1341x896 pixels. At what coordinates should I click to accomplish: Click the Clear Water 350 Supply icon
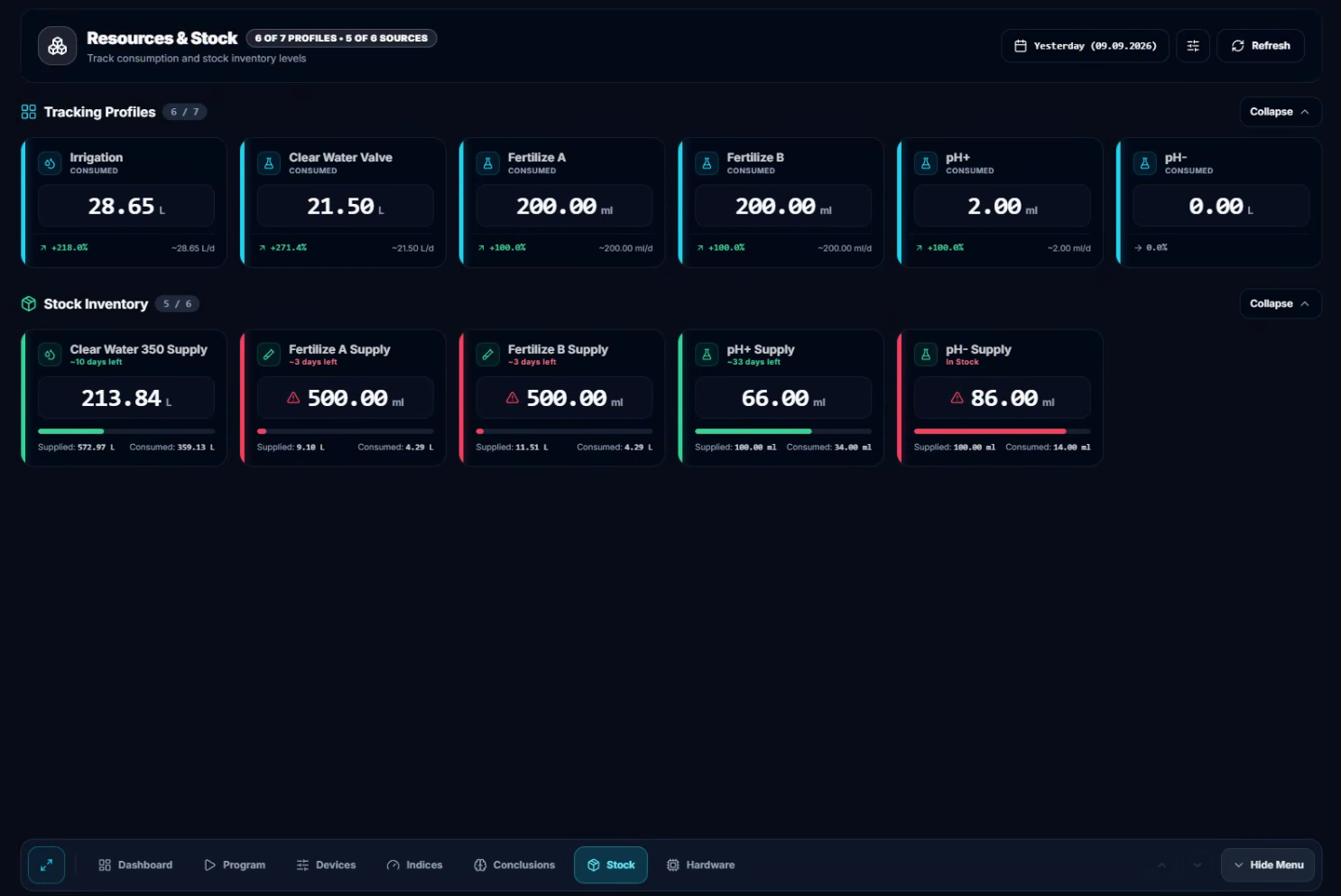click(50, 355)
